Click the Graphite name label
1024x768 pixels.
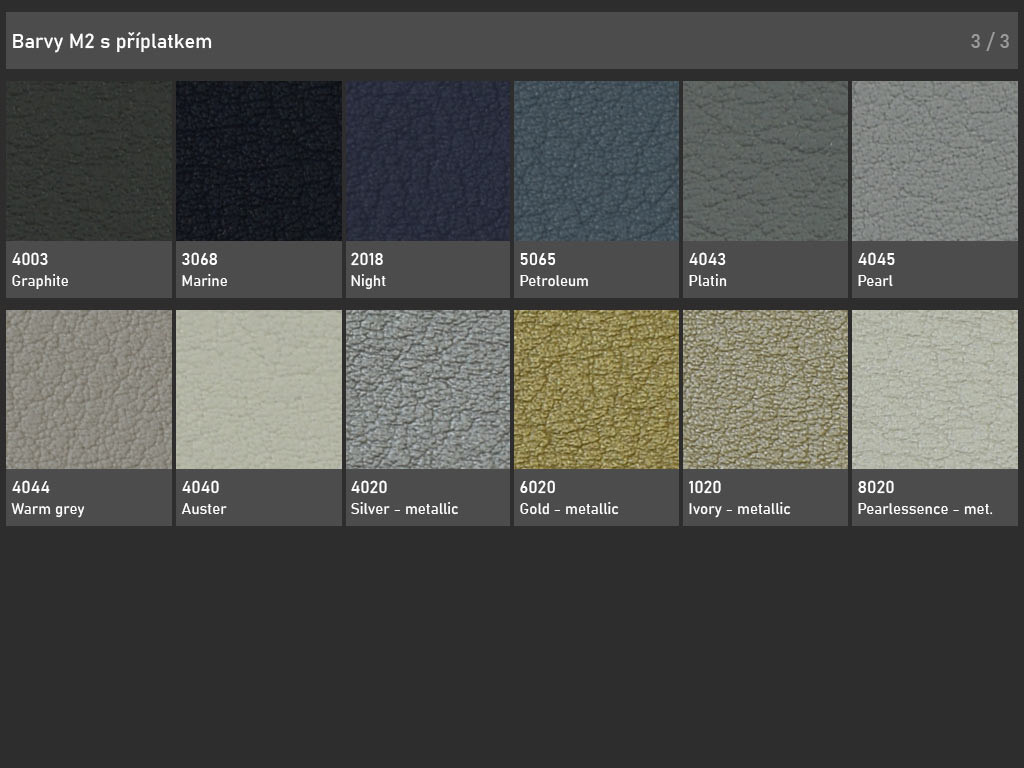pyautogui.click(x=40, y=281)
